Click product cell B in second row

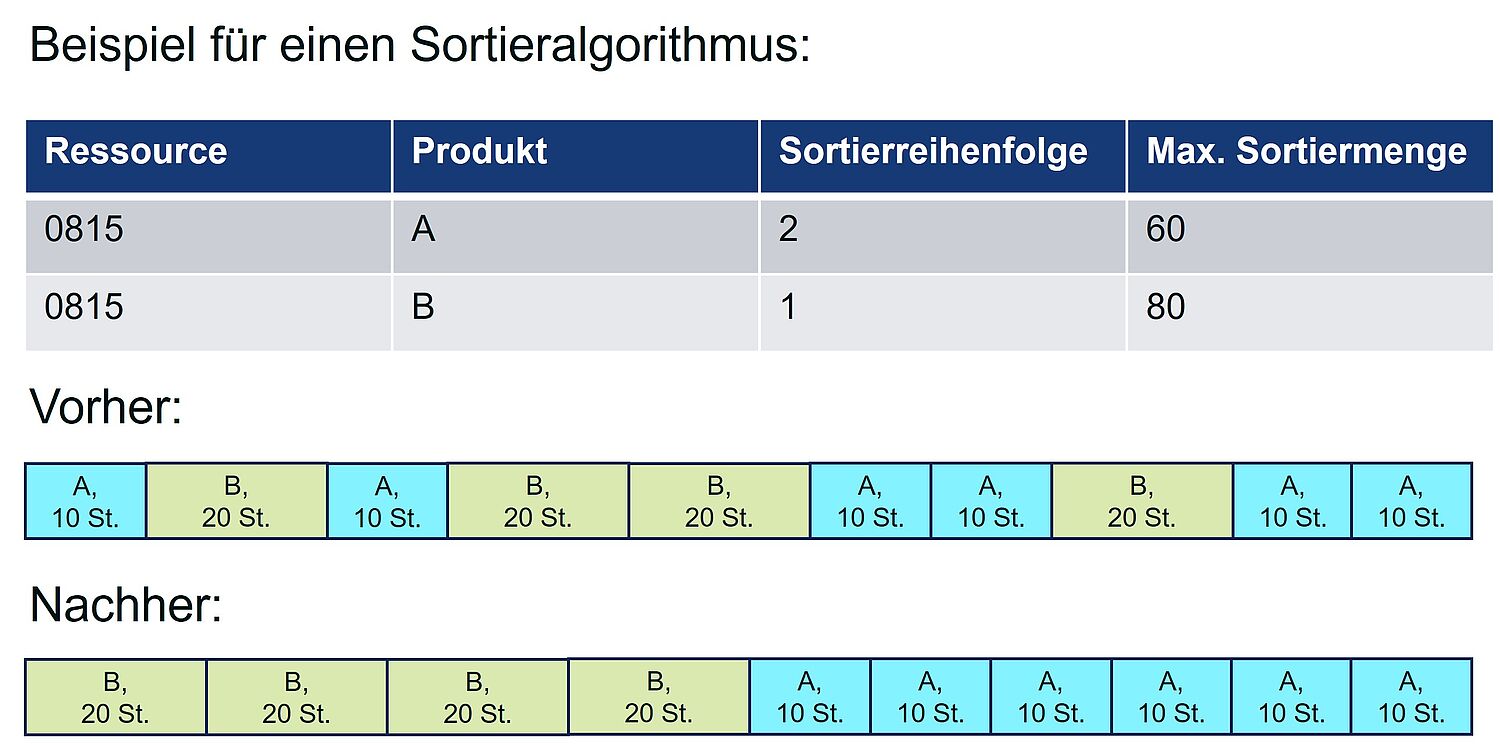pyautogui.click(x=576, y=313)
